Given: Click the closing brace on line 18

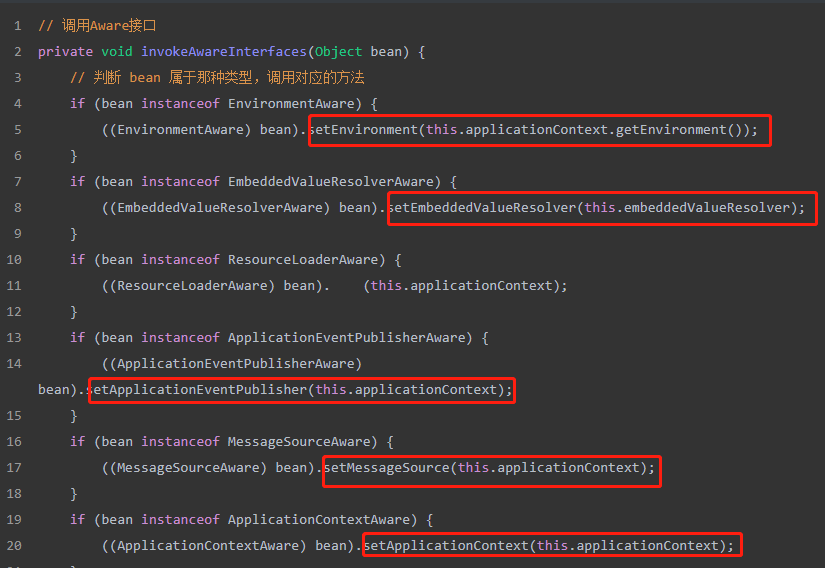Looking at the screenshot, I should [74, 494].
